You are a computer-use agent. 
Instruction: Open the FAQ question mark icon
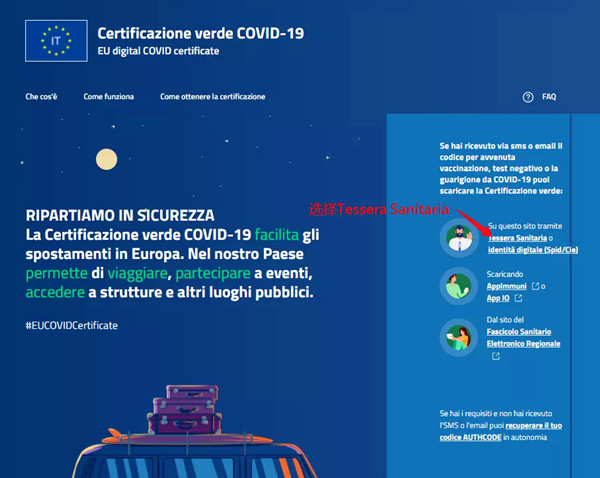click(528, 97)
